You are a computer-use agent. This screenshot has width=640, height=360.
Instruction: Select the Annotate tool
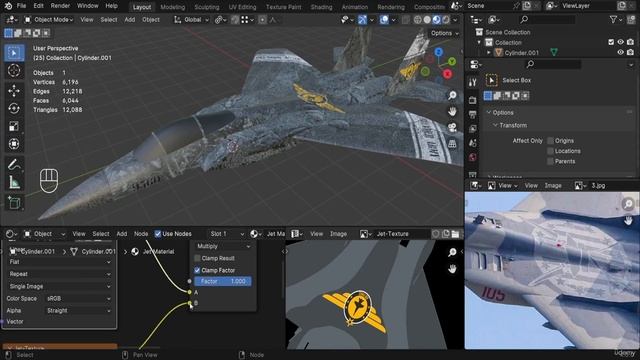point(14,164)
